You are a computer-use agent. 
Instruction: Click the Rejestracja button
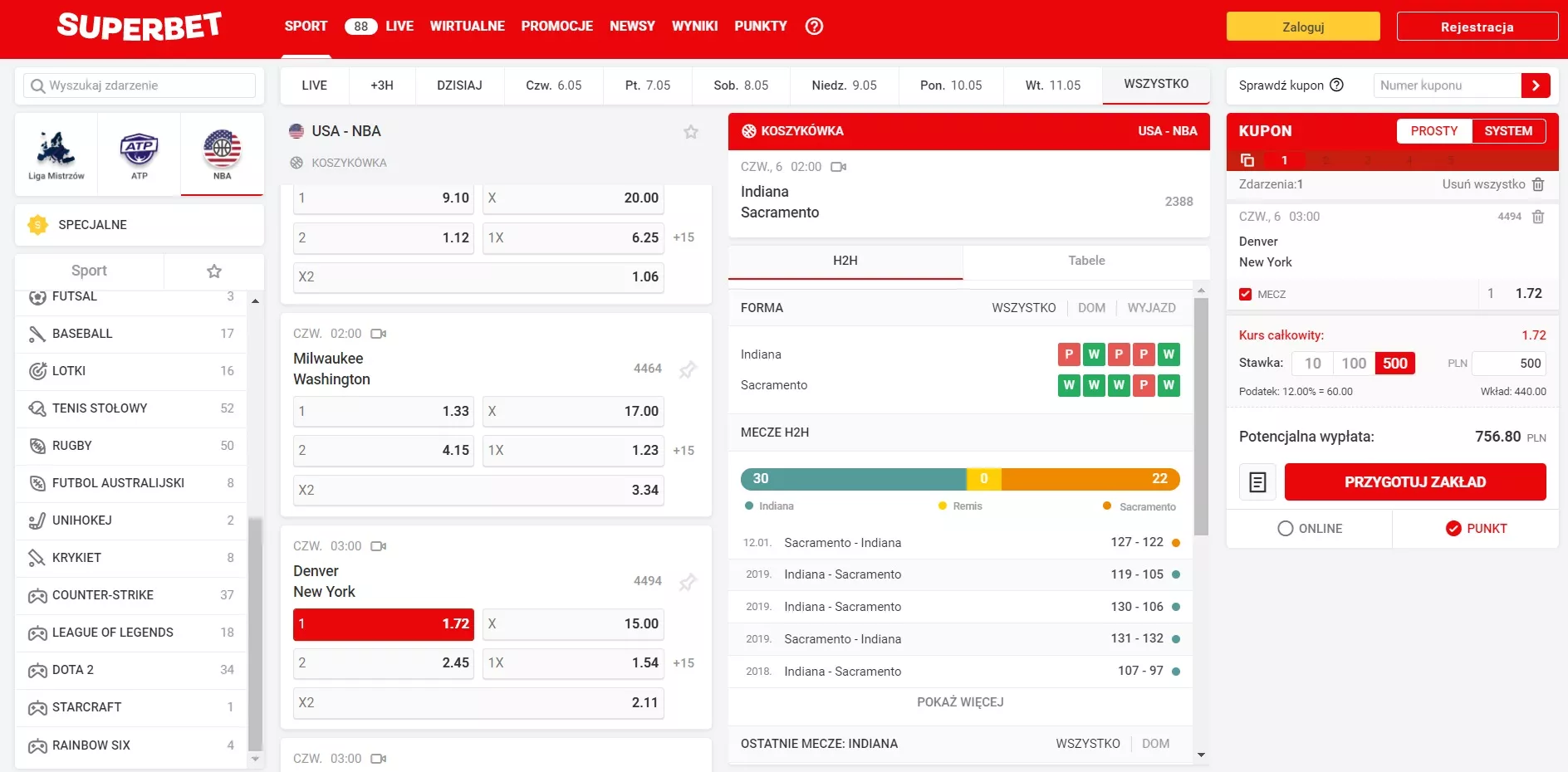point(1477,27)
